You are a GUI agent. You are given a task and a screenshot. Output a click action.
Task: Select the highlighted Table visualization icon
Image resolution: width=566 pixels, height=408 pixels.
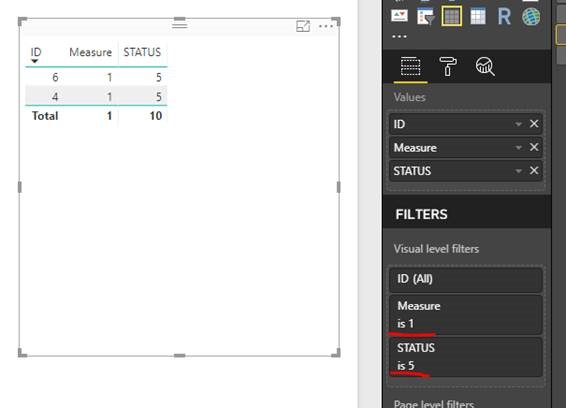pos(452,16)
